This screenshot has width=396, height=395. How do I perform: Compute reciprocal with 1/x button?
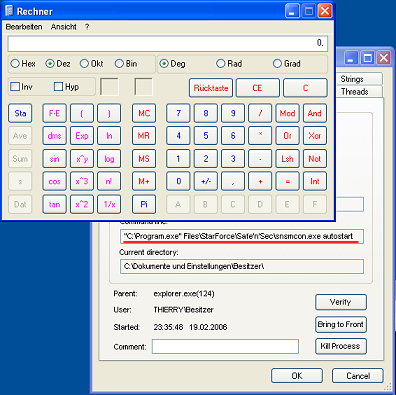tap(109, 204)
